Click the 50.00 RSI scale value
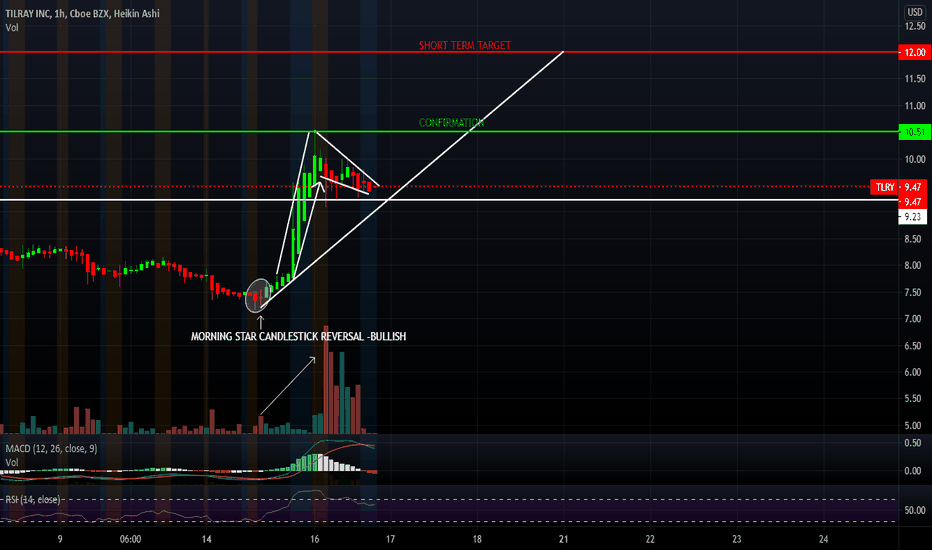The image size is (932, 550). click(x=915, y=510)
